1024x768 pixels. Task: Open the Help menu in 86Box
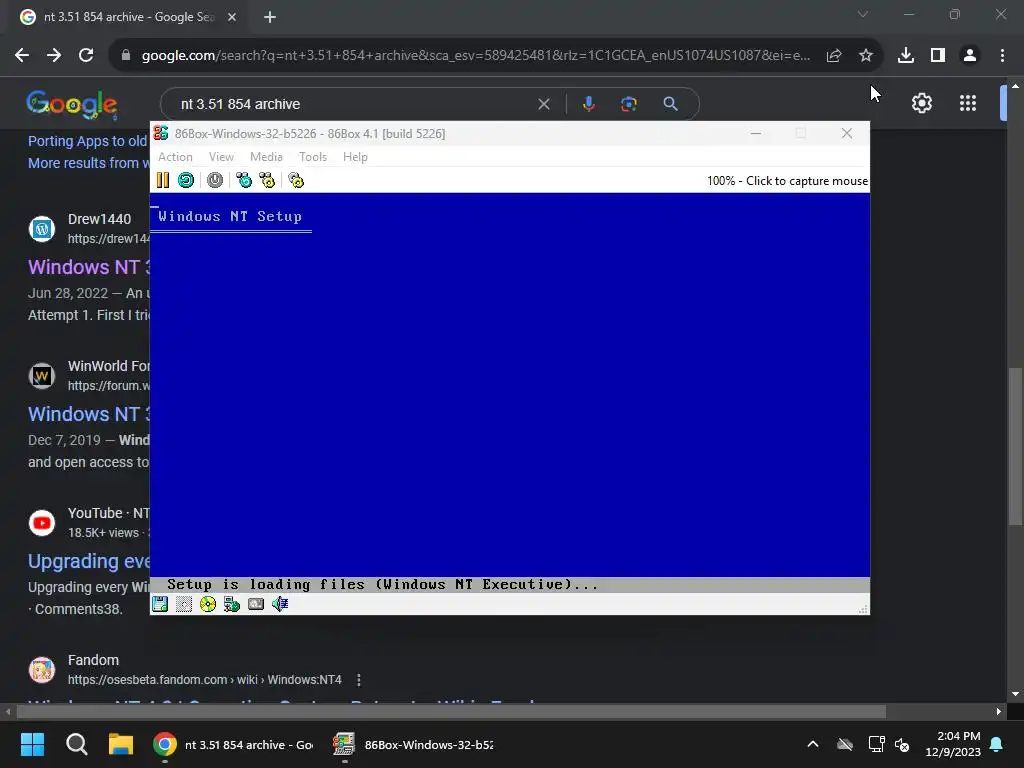point(355,157)
